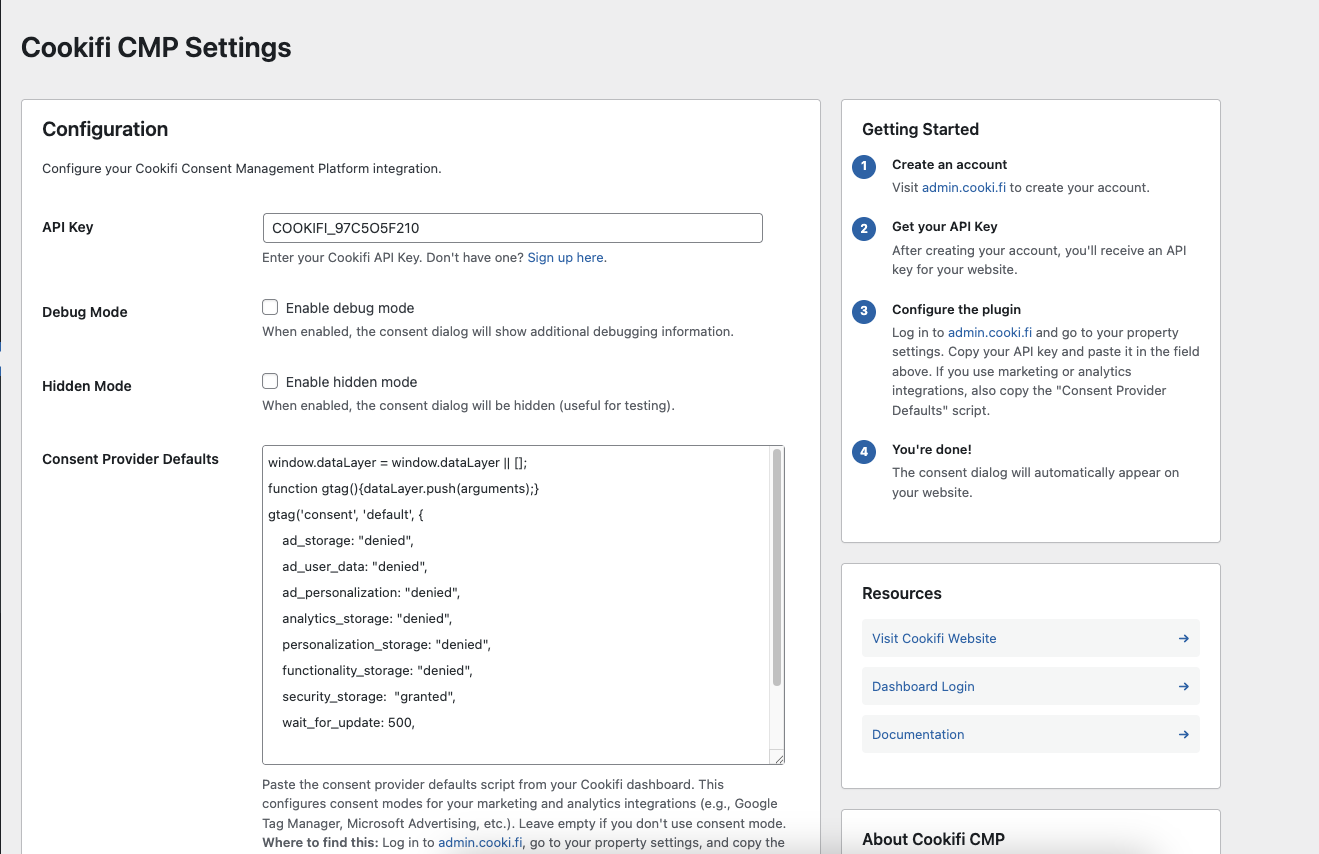Open admin.cooki.fi link under Create an account
Viewport: 1319px width, 854px height.
[x=964, y=187]
